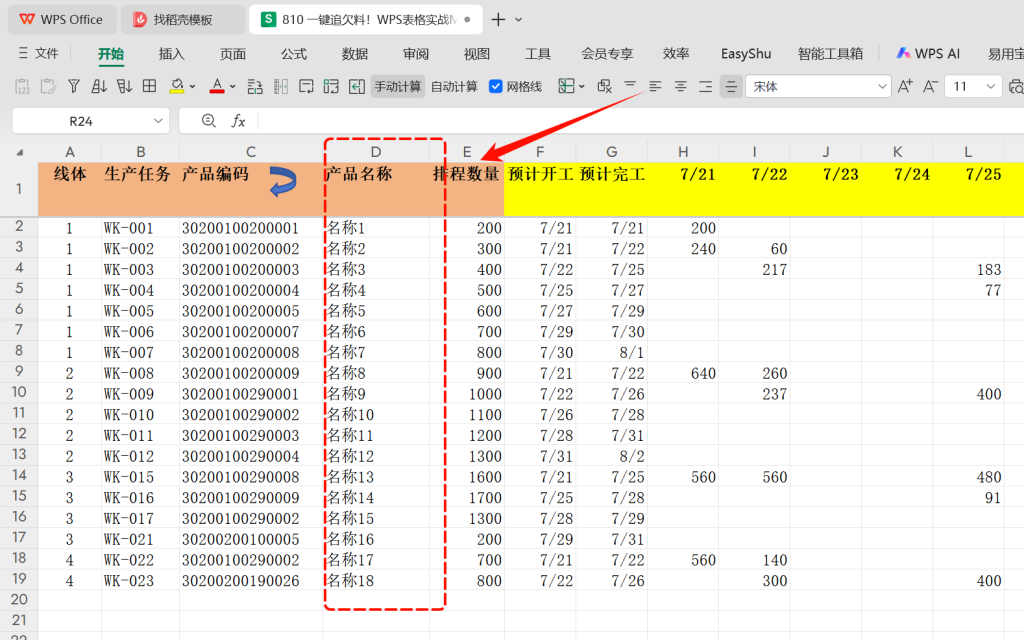Select column D header
The height and width of the screenshot is (640, 1024).
[x=376, y=152]
